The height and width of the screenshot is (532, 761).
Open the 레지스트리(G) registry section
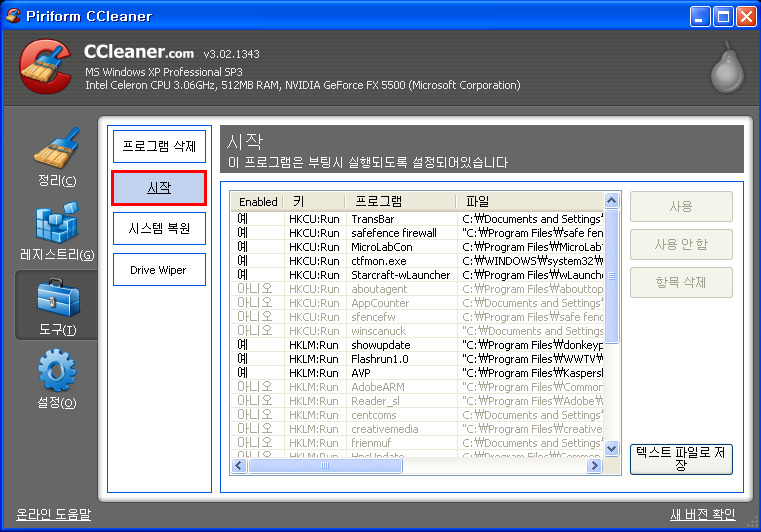click(57, 231)
